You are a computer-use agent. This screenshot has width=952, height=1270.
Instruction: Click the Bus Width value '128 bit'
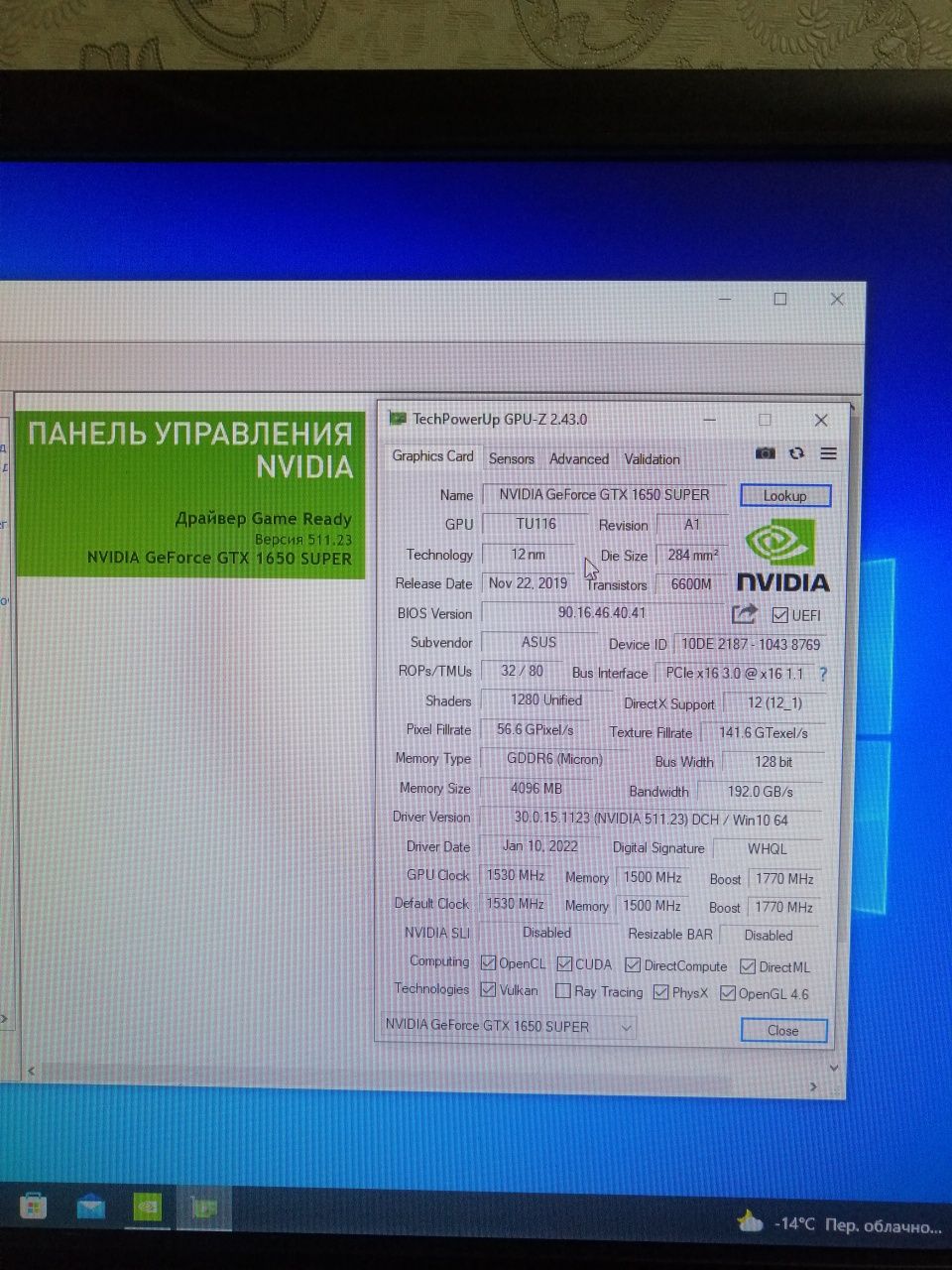point(773,762)
